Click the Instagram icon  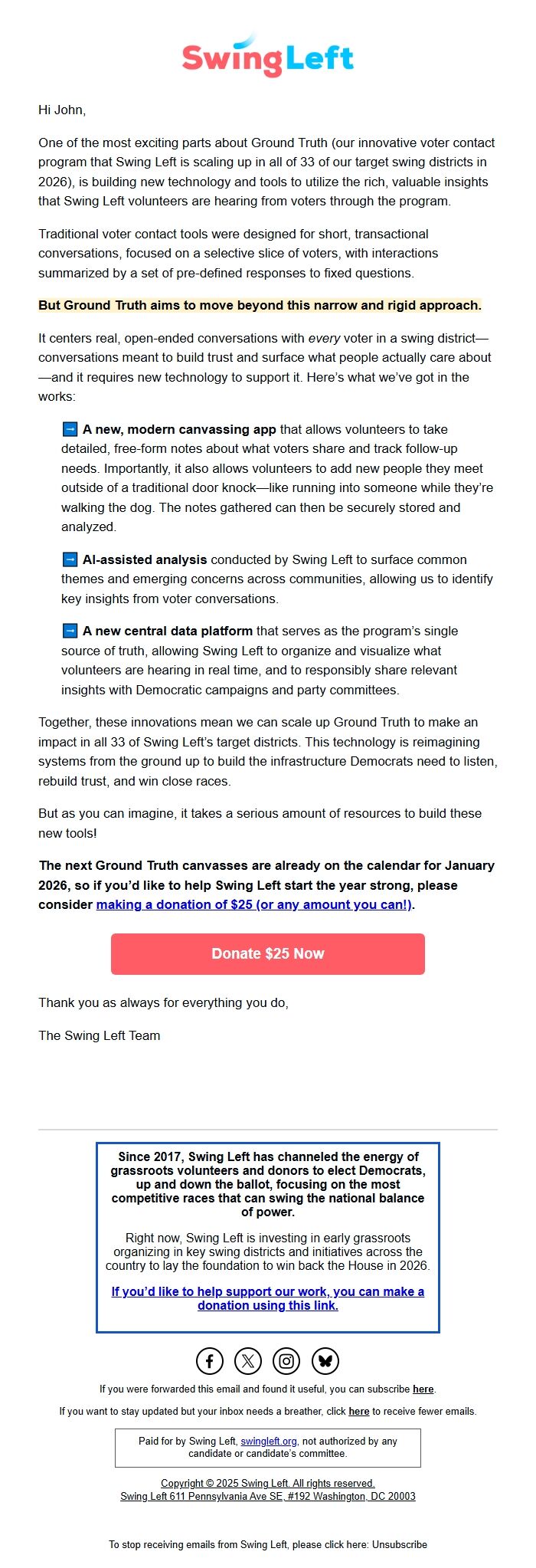click(x=285, y=1360)
